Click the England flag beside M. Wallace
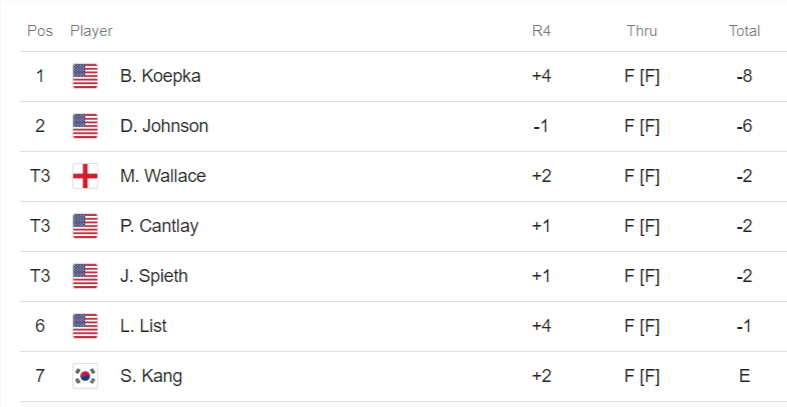Viewport: 787px width, 407px height. [85, 176]
